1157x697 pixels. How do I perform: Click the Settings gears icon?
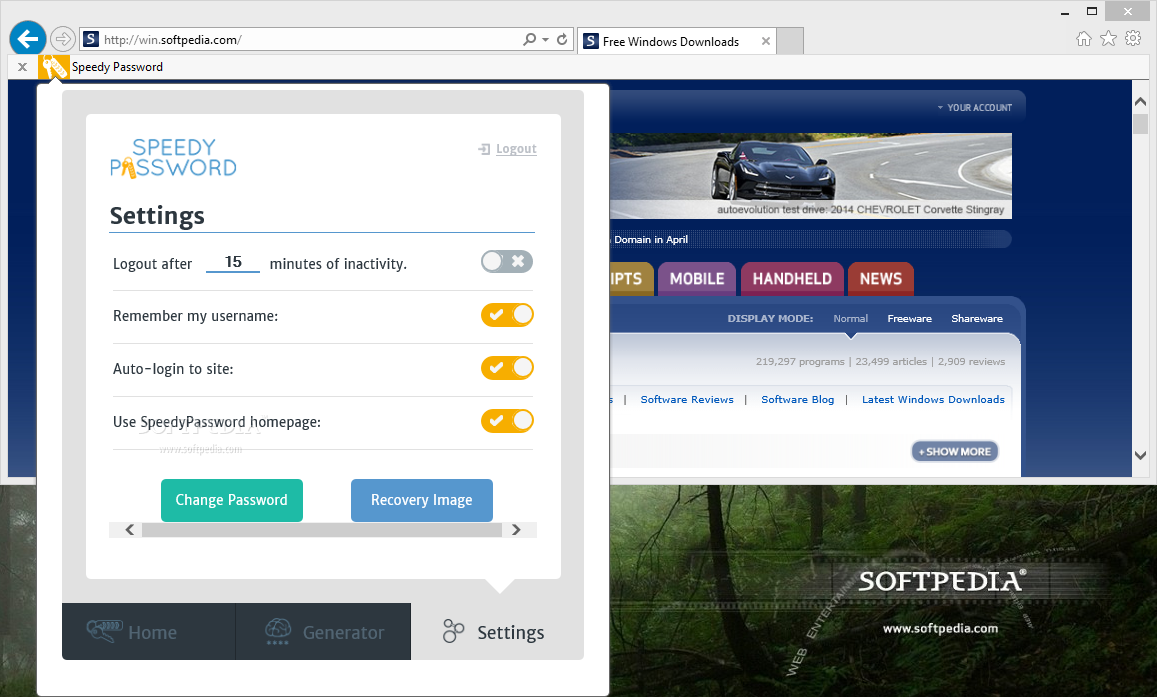453,631
